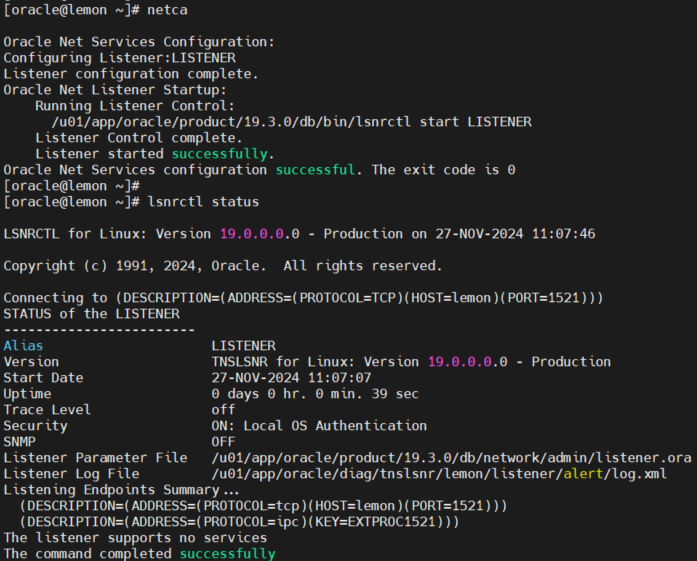Click 'Configuring Listener:LISTENER' line
The width and height of the screenshot is (697, 561).
click(x=120, y=58)
